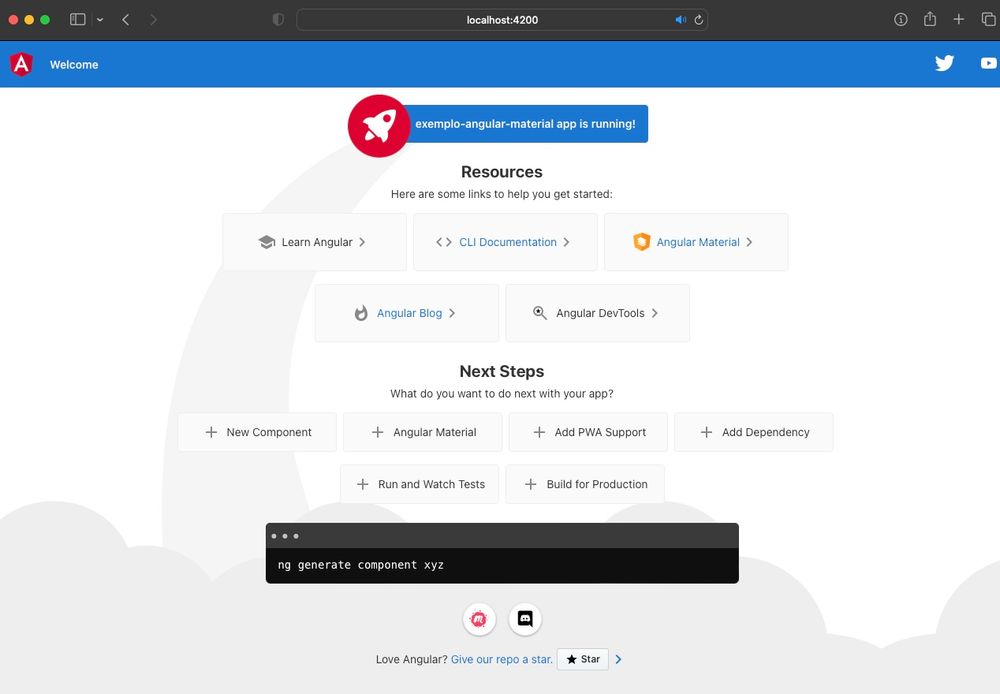
Task: Click the red rocket icon badge
Action: click(378, 125)
